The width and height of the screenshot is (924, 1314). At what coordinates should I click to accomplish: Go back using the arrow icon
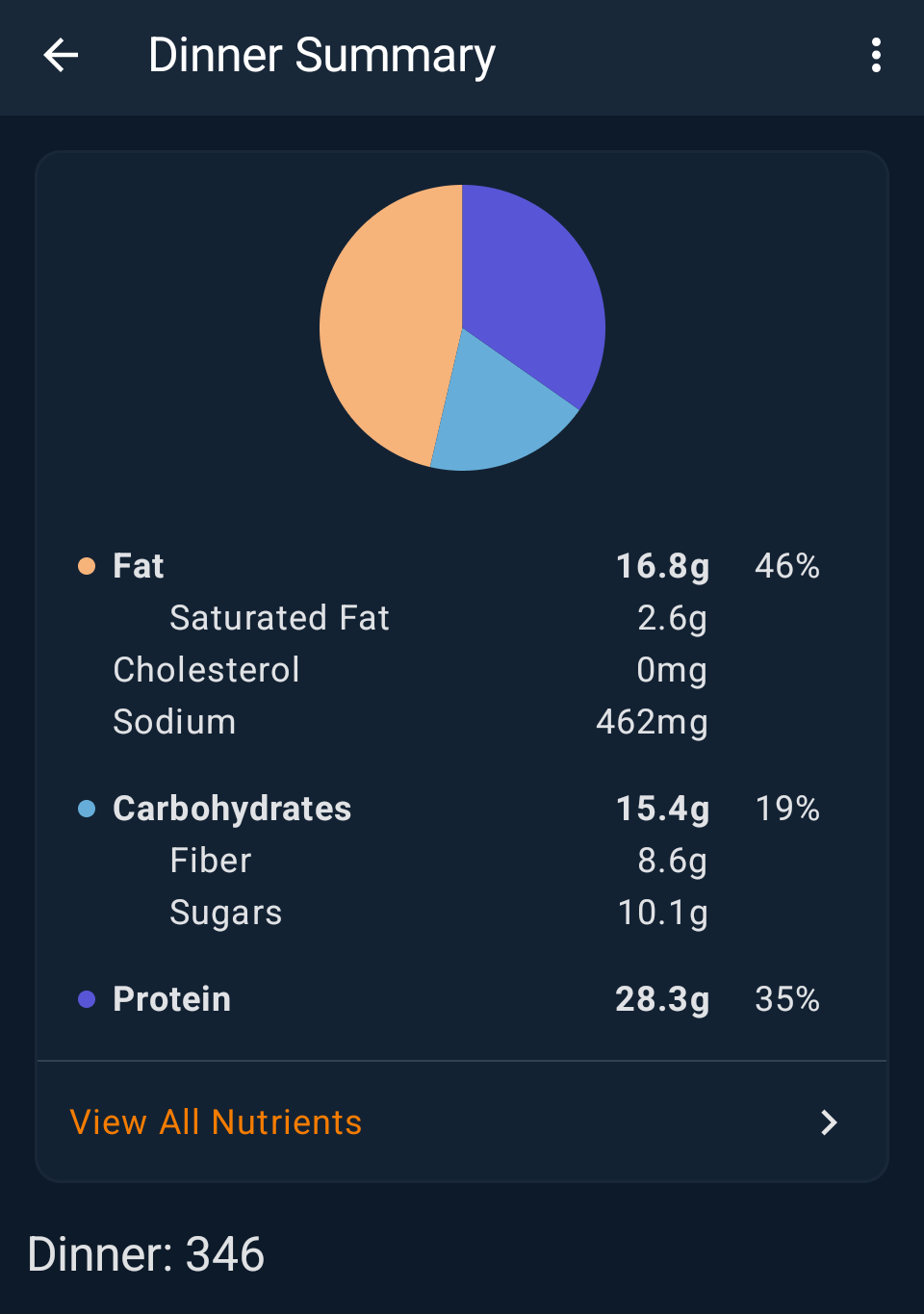pos(61,56)
